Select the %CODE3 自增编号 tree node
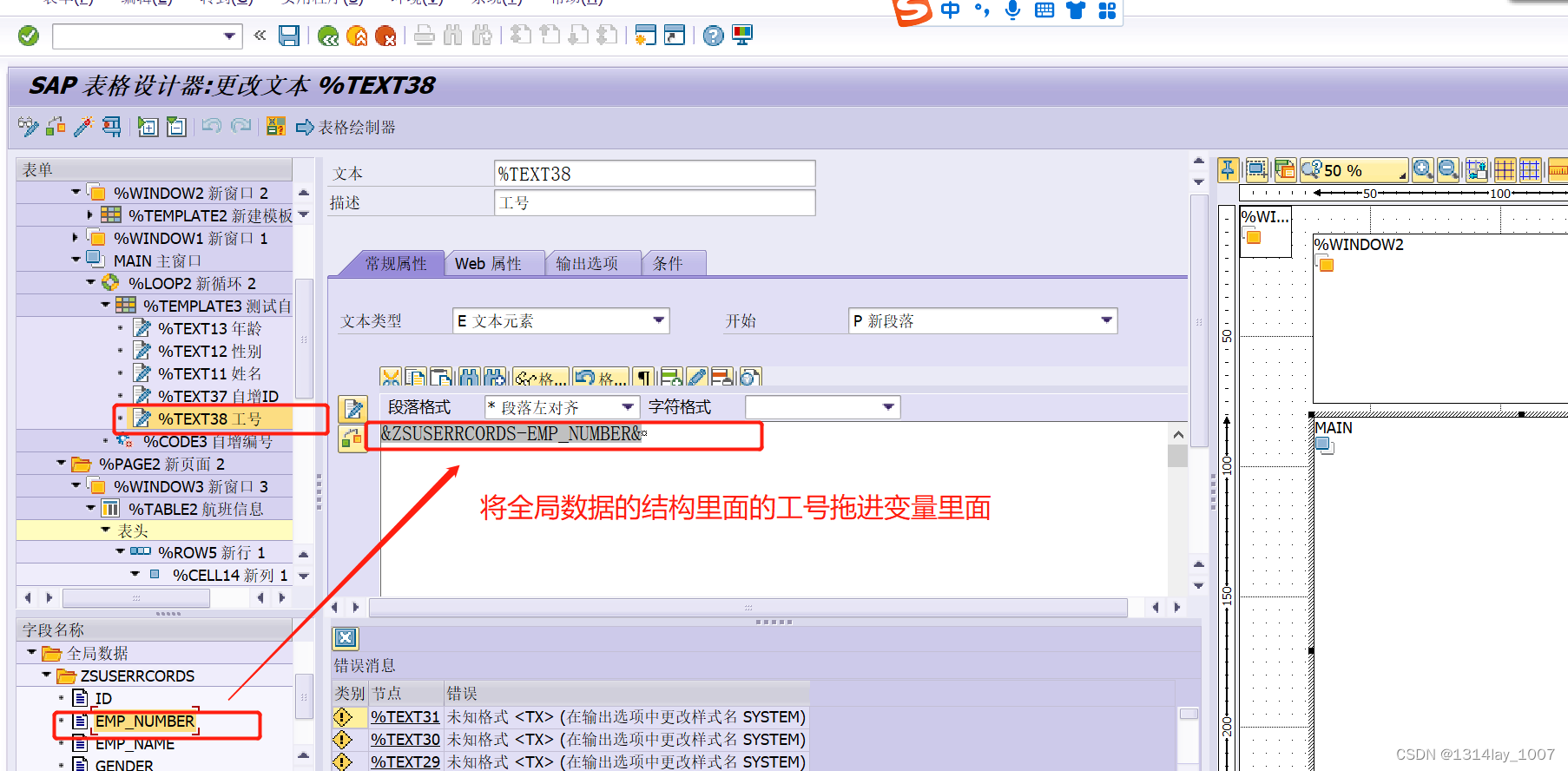 208,441
